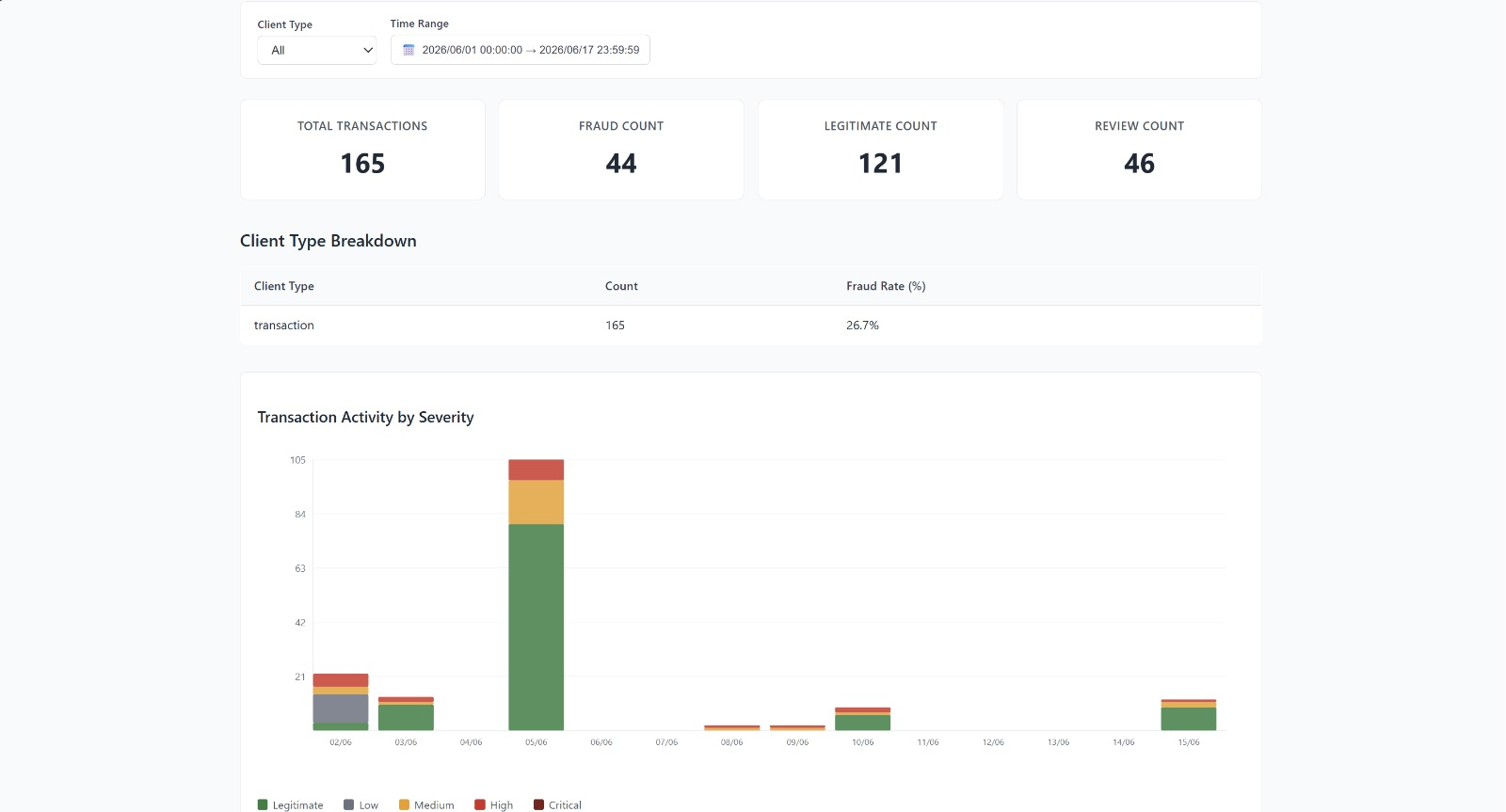
Task: Click the red High segment on 02/06
Action: coord(341,680)
